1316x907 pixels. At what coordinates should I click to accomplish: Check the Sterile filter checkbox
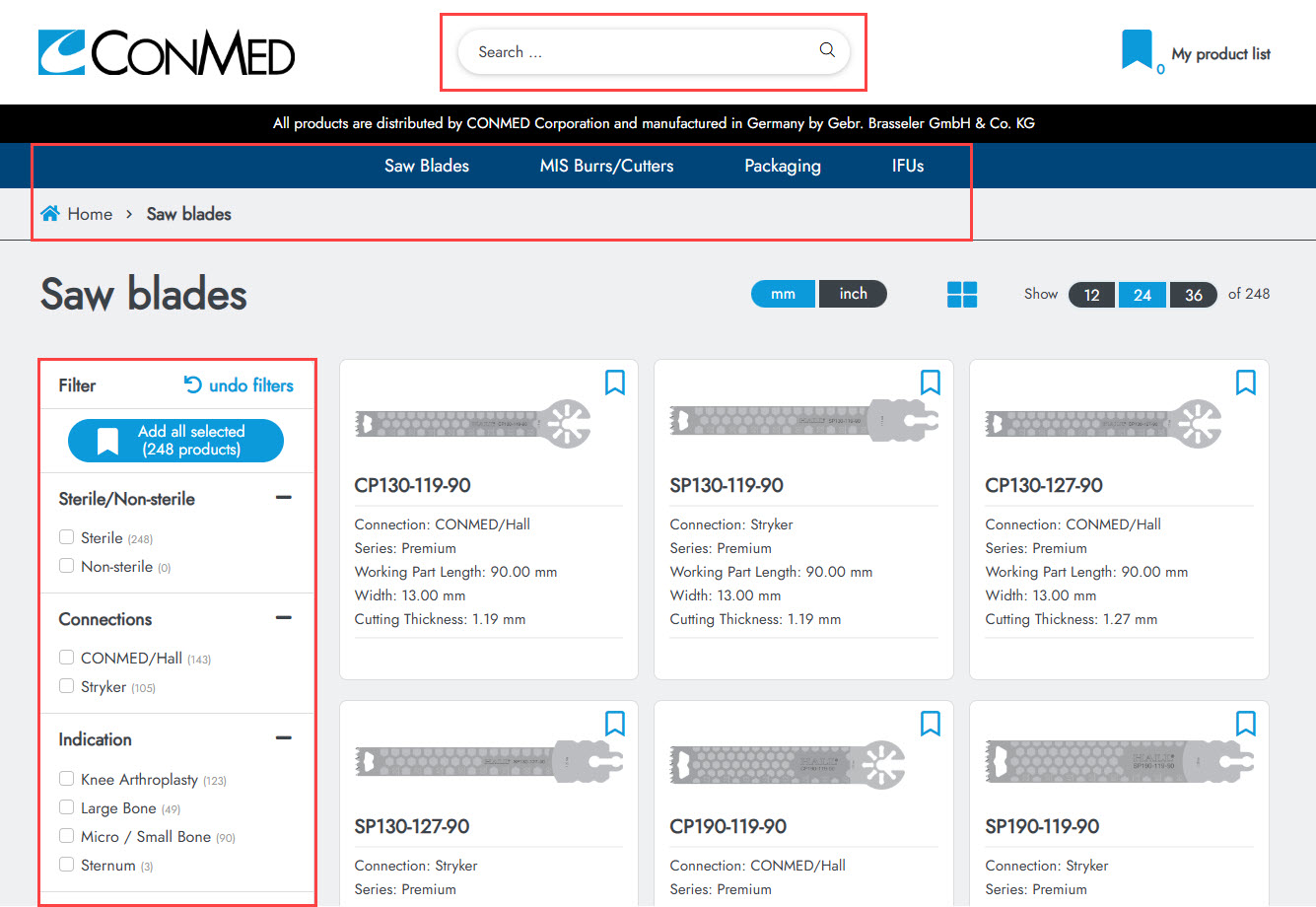pyautogui.click(x=67, y=537)
